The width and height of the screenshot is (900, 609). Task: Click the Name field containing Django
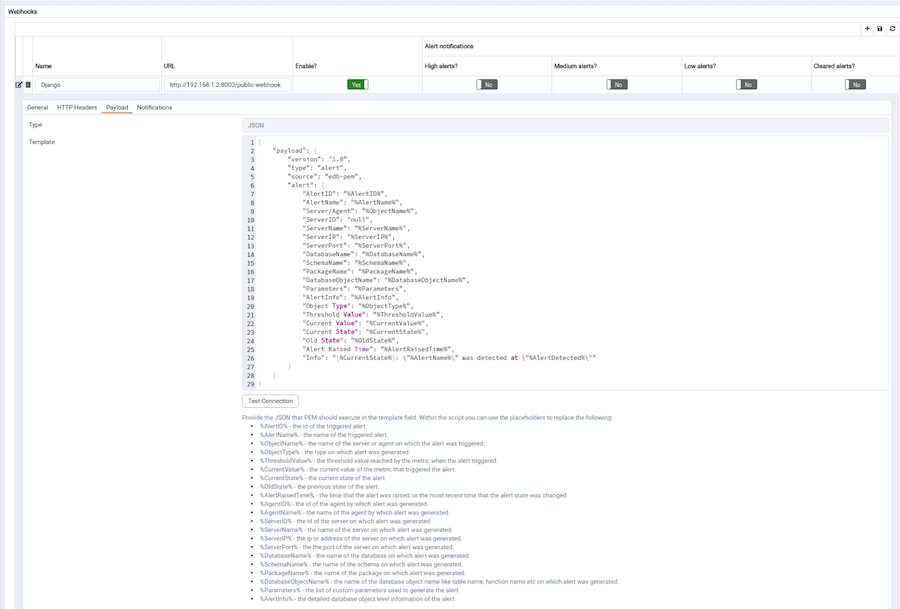point(97,85)
